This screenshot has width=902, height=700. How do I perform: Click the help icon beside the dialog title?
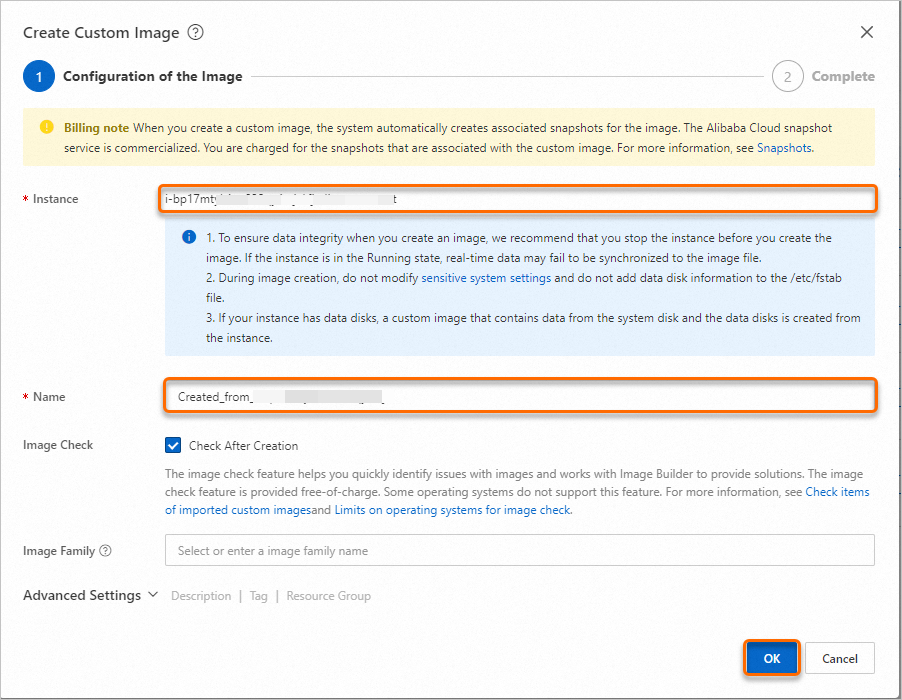coord(196,32)
